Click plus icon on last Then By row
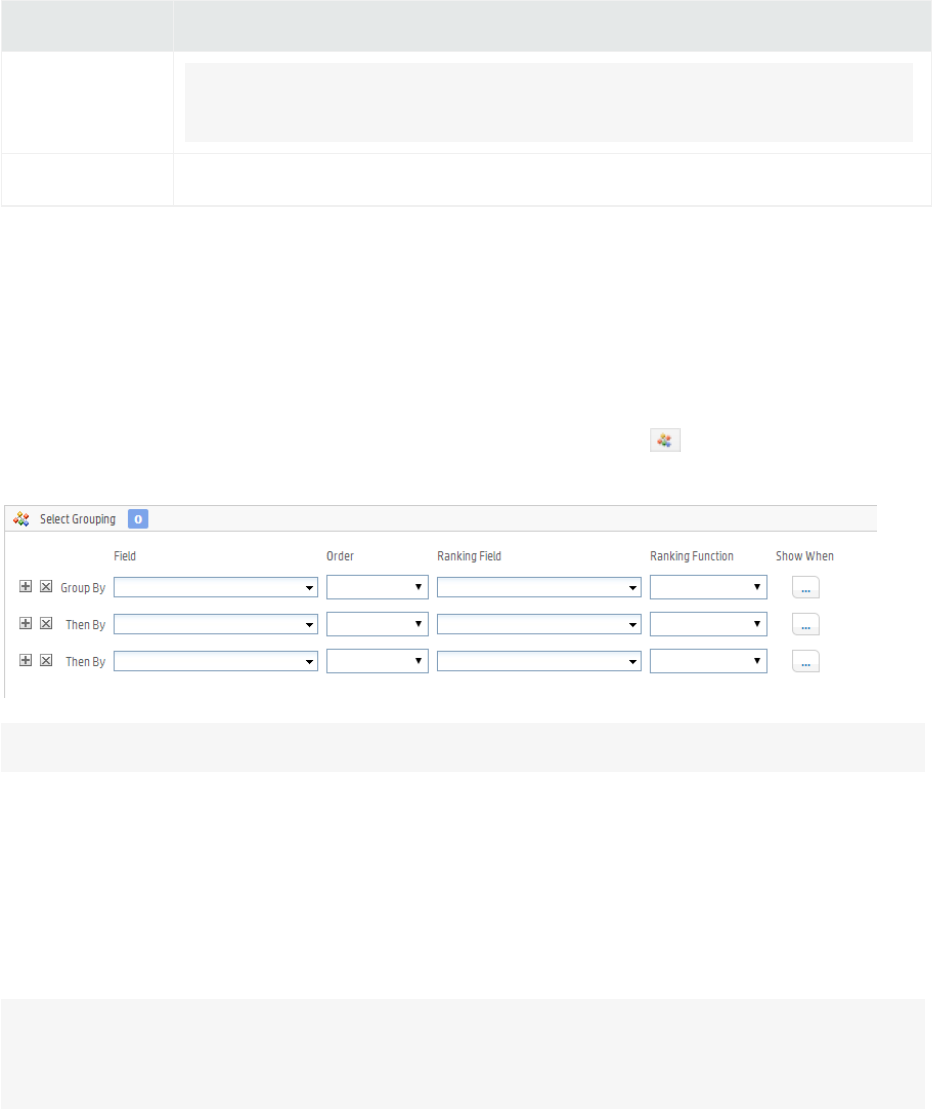The image size is (932, 1109). [x=26, y=661]
